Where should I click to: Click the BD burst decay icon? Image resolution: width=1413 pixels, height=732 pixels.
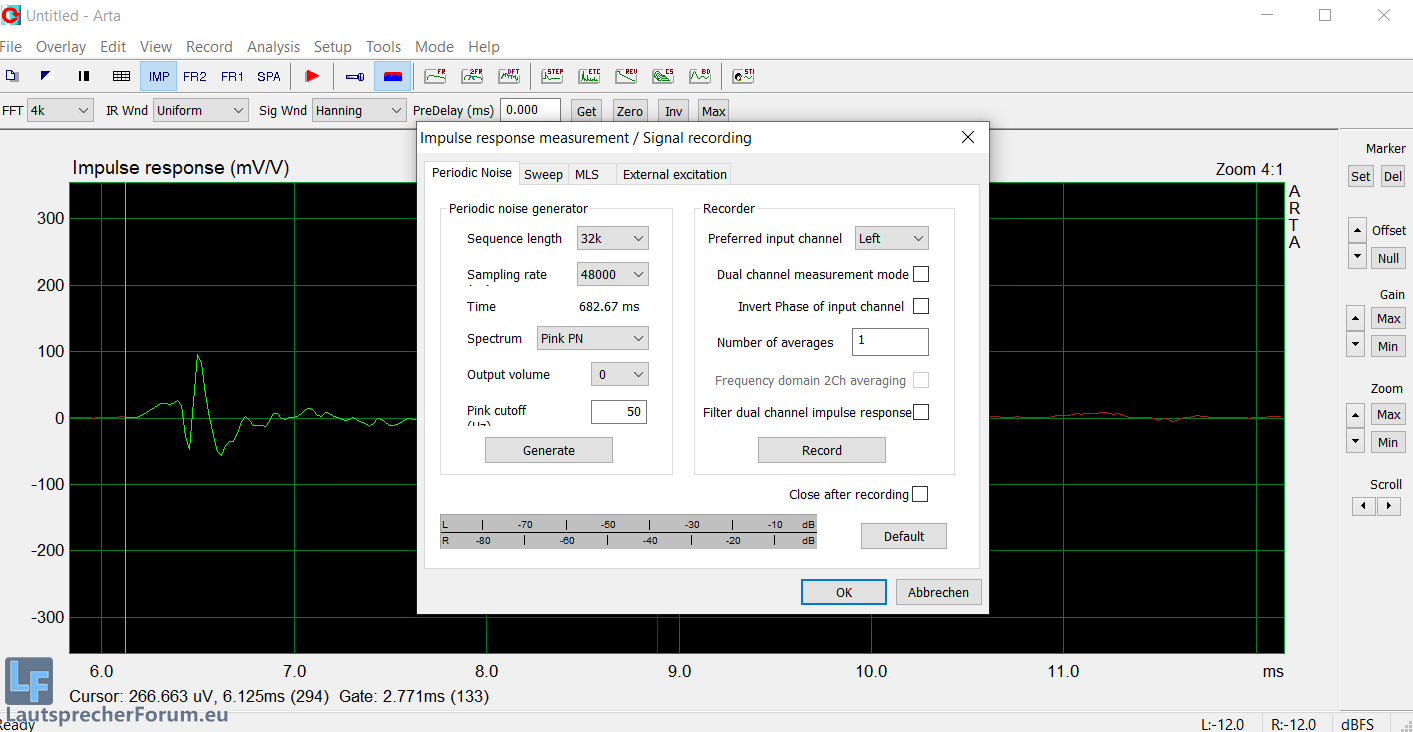click(700, 76)
